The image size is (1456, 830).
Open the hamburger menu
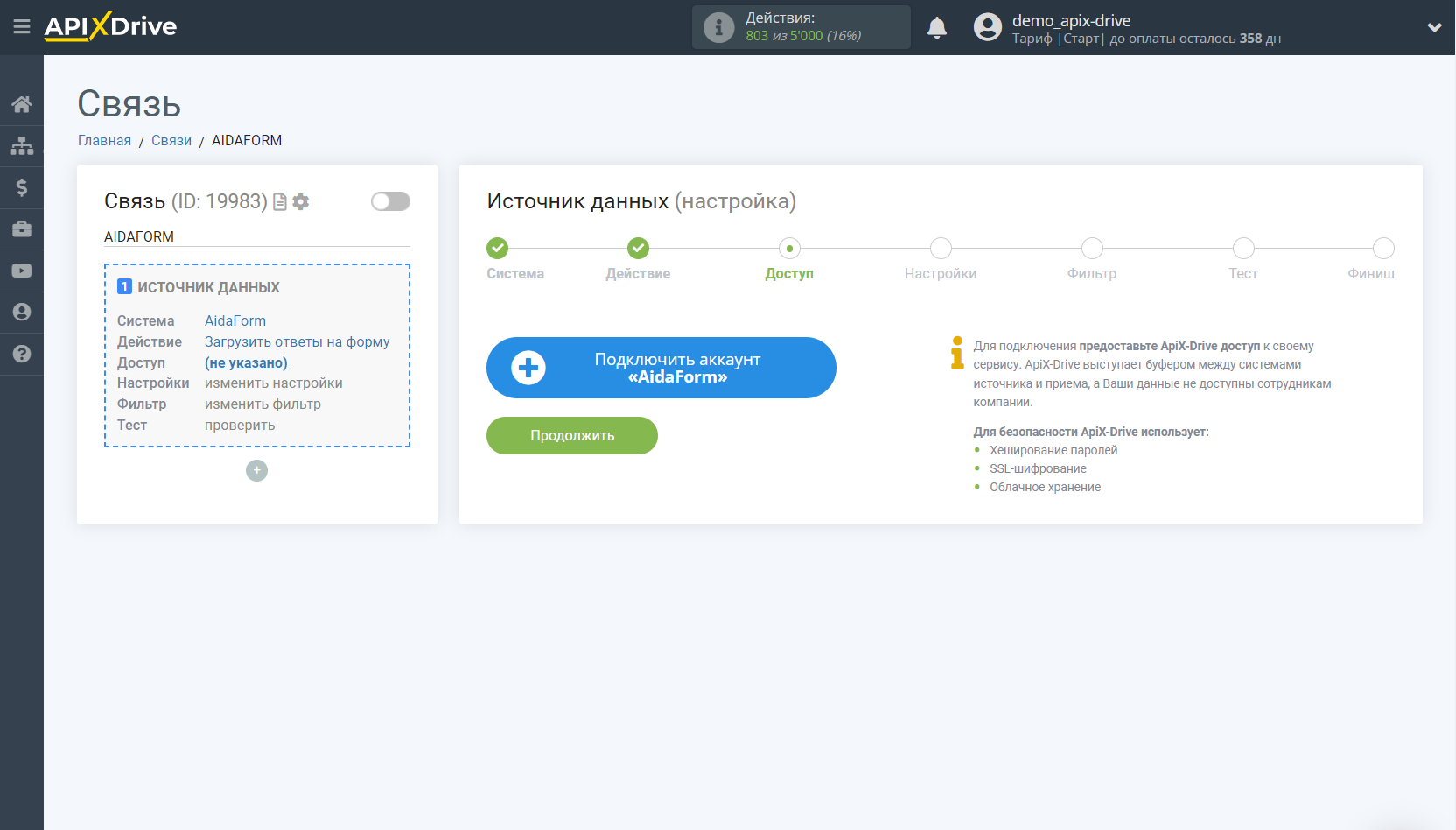[22, 27]
